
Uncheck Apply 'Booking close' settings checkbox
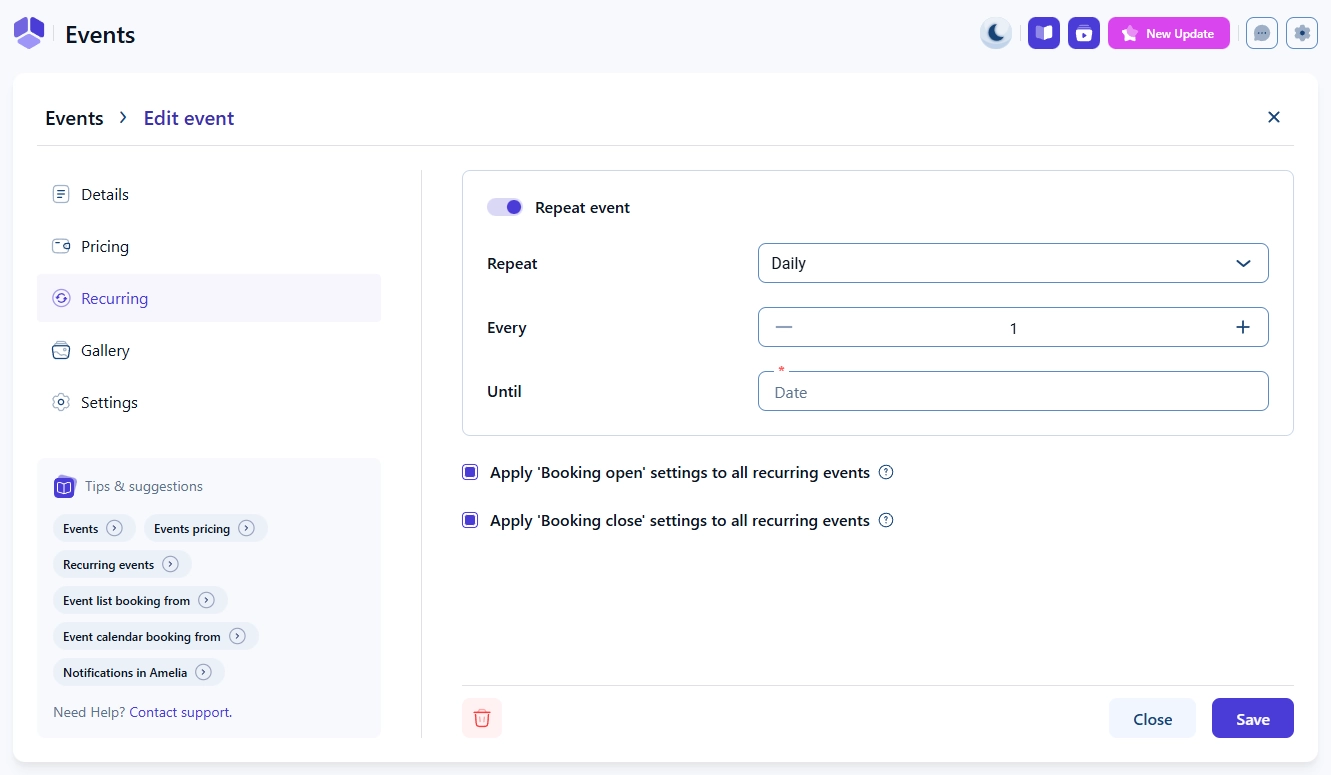point(470,521)
